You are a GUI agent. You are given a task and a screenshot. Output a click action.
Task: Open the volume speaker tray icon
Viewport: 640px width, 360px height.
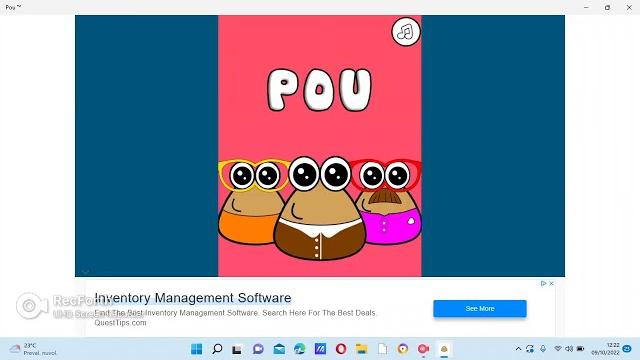(x=569, y=349)
